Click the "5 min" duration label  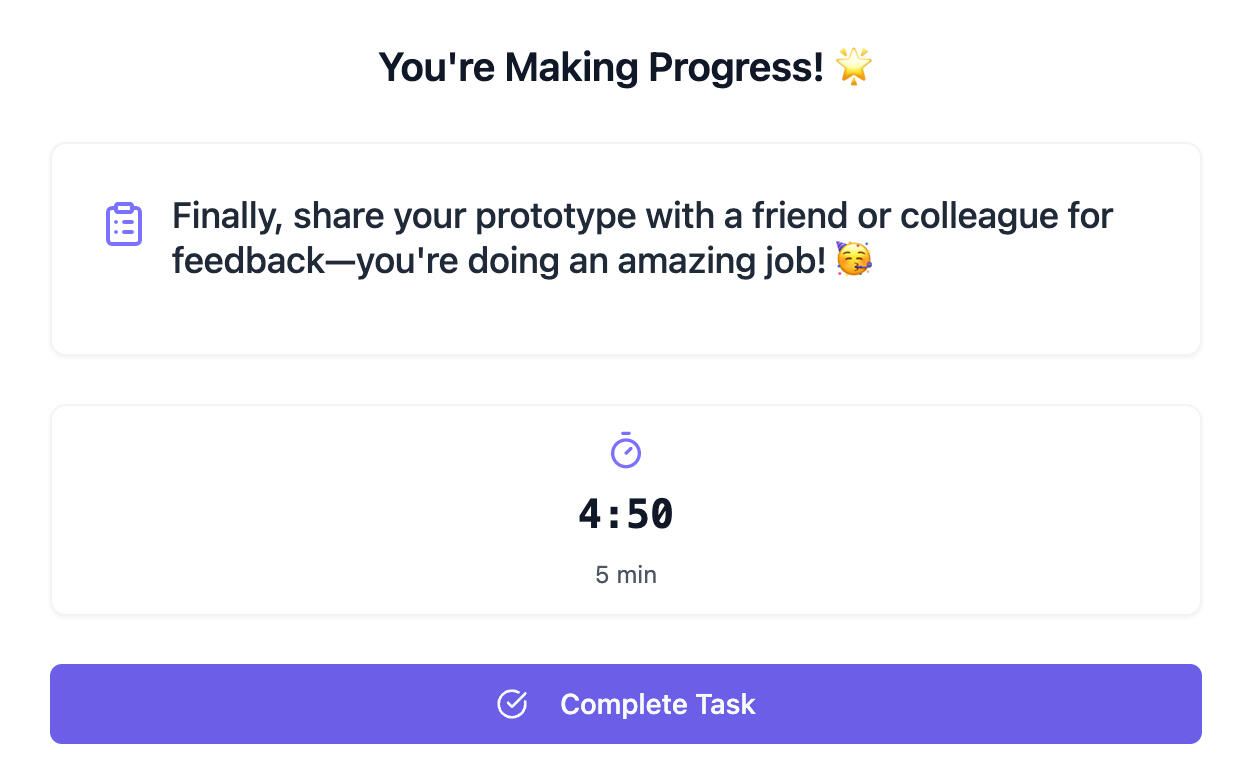(626, 575)
